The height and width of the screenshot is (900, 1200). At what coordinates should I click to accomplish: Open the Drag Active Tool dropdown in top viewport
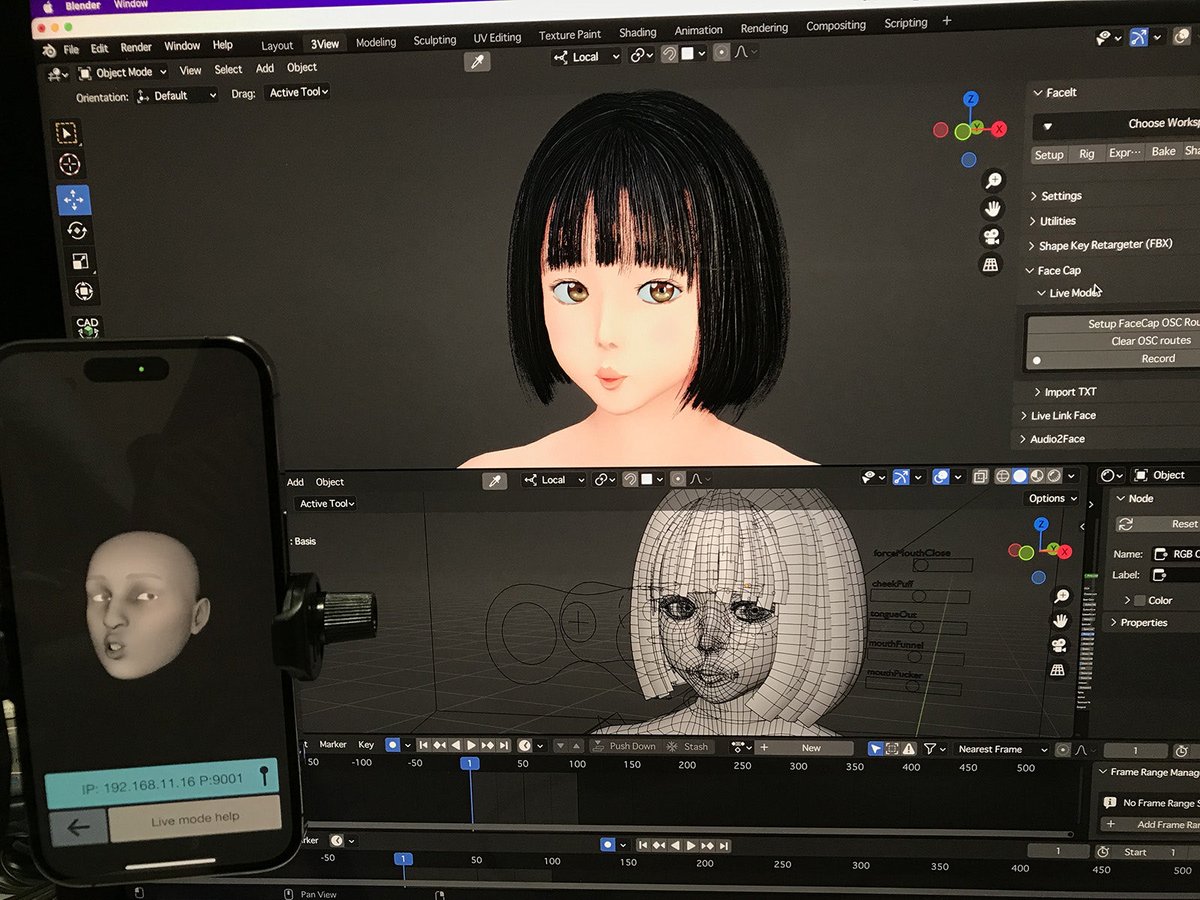(297, 92)
